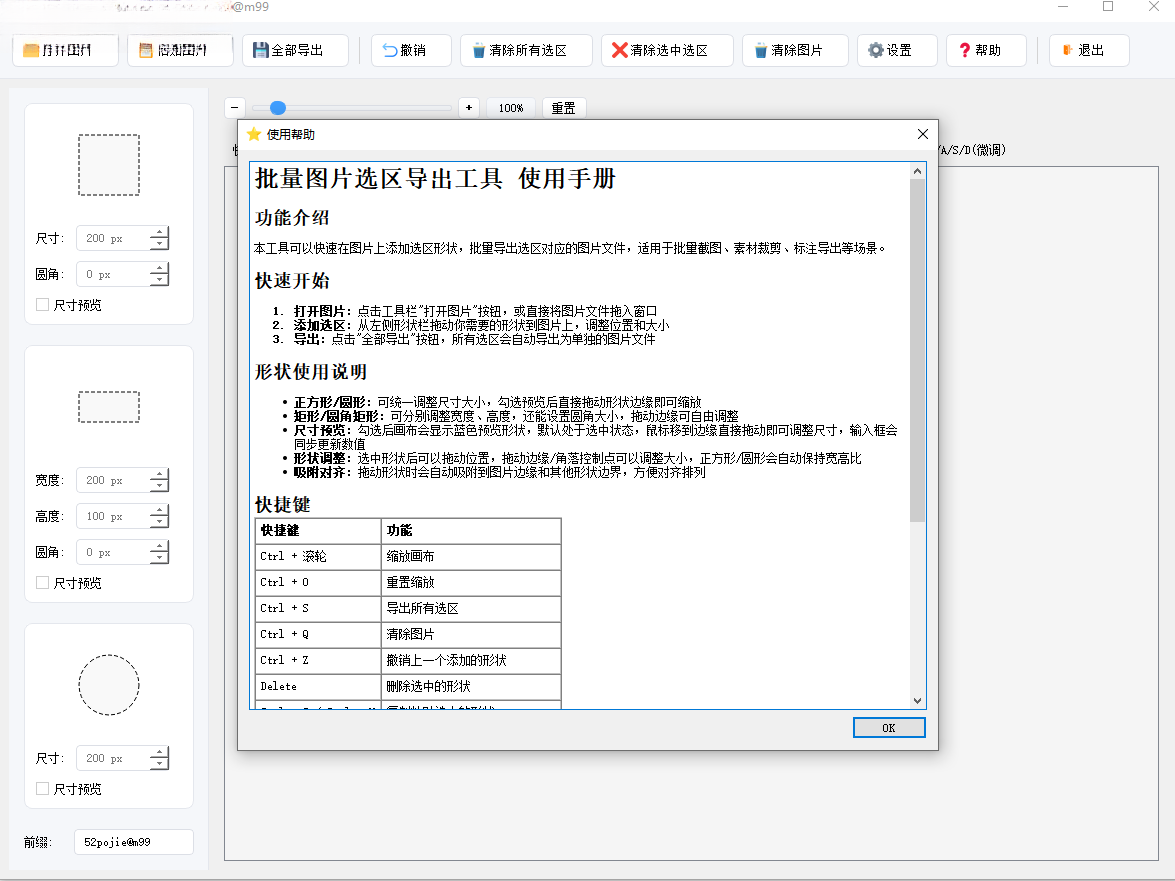
Task: Click the 快捷键 section heading
Action: point(283,504)
